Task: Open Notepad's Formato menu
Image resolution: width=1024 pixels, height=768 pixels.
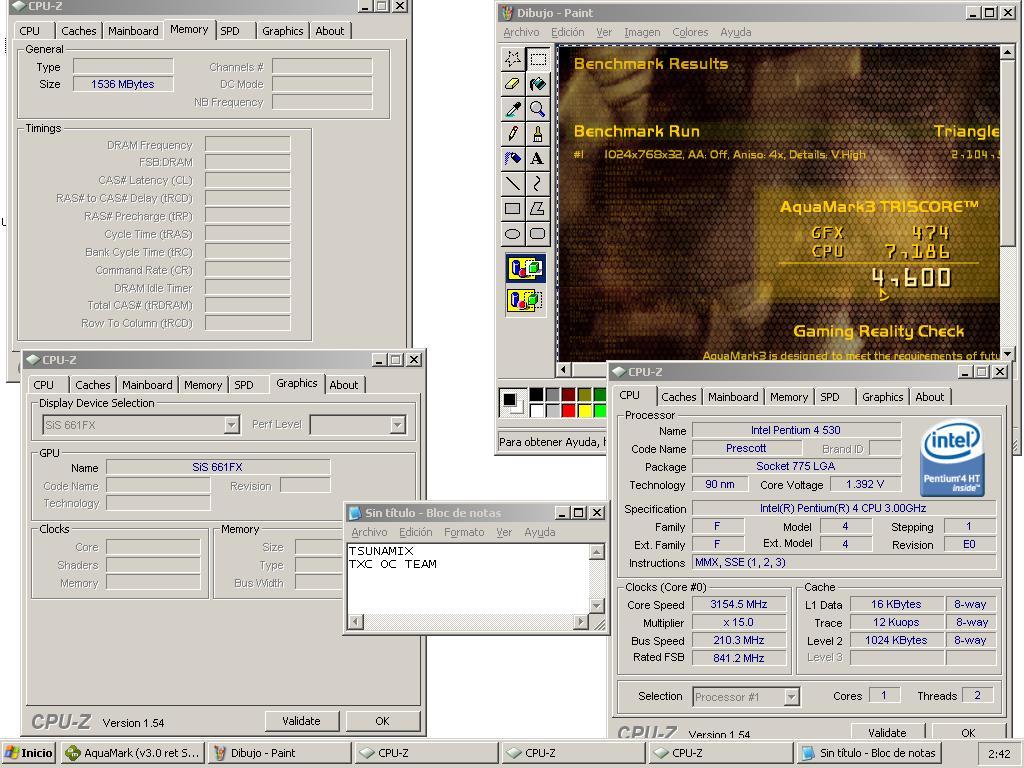Action: pyautogui.click(x=464, y=532)
